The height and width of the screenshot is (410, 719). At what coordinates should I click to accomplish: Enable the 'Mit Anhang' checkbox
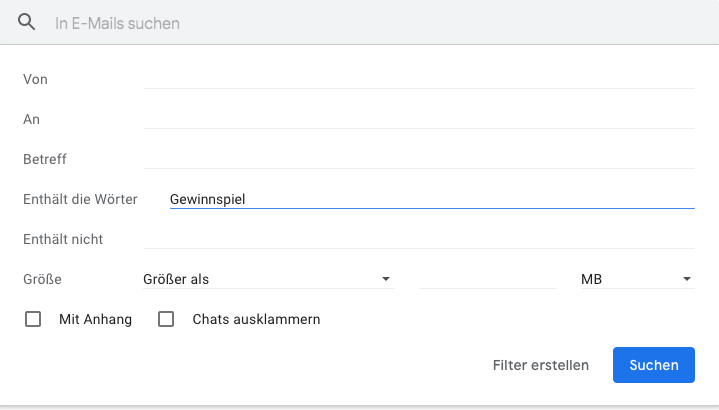coord(33,319)
